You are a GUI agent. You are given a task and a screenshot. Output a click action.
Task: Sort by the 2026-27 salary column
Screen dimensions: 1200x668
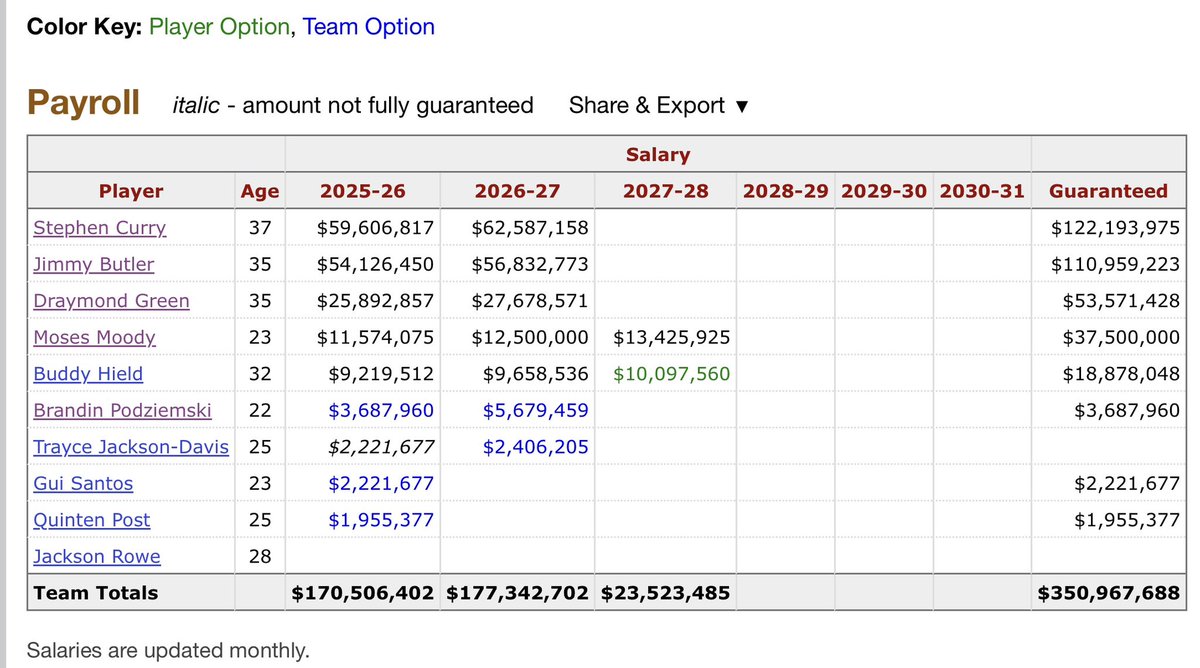(x=517, y=191)
